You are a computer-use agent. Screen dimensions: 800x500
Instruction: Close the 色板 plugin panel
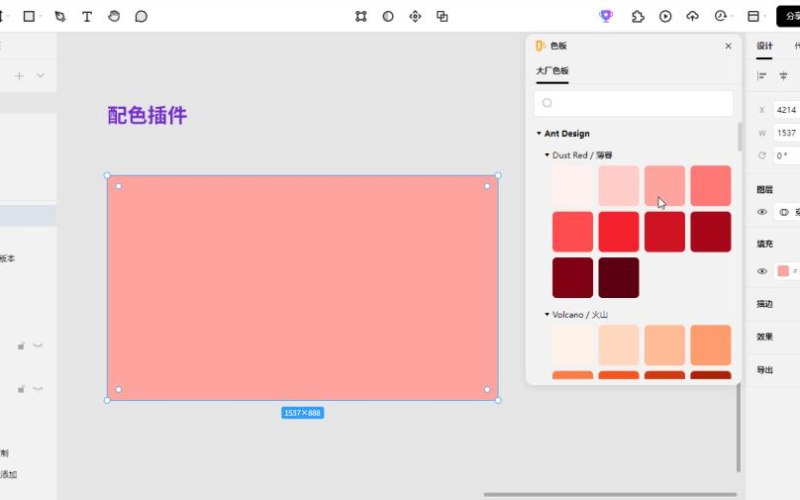[728, 46]
